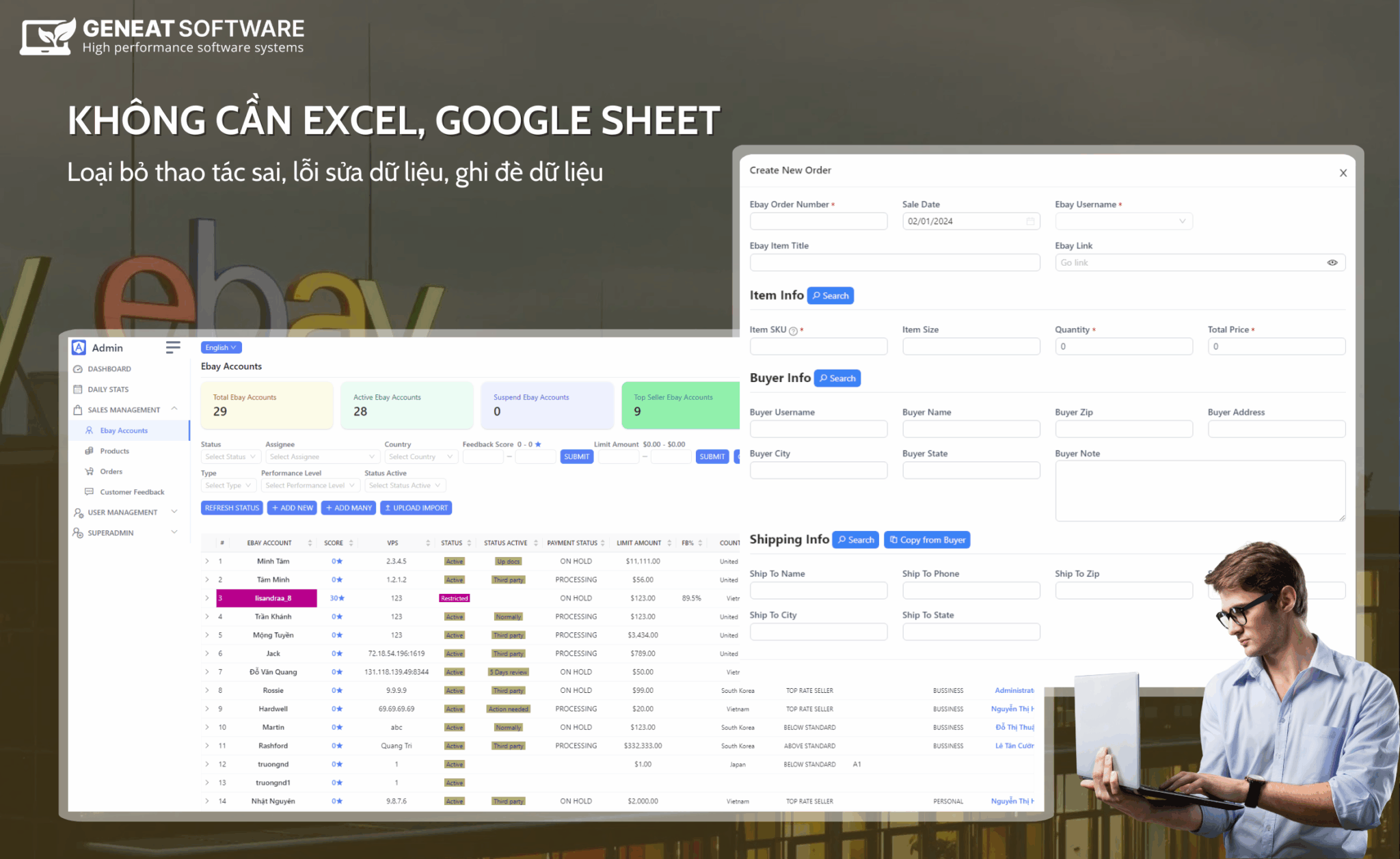The height and width of the screenshot is (859, 1400).
Task: Sort by the STATUS ACTIVE column arrows
Action: point(536,543)
